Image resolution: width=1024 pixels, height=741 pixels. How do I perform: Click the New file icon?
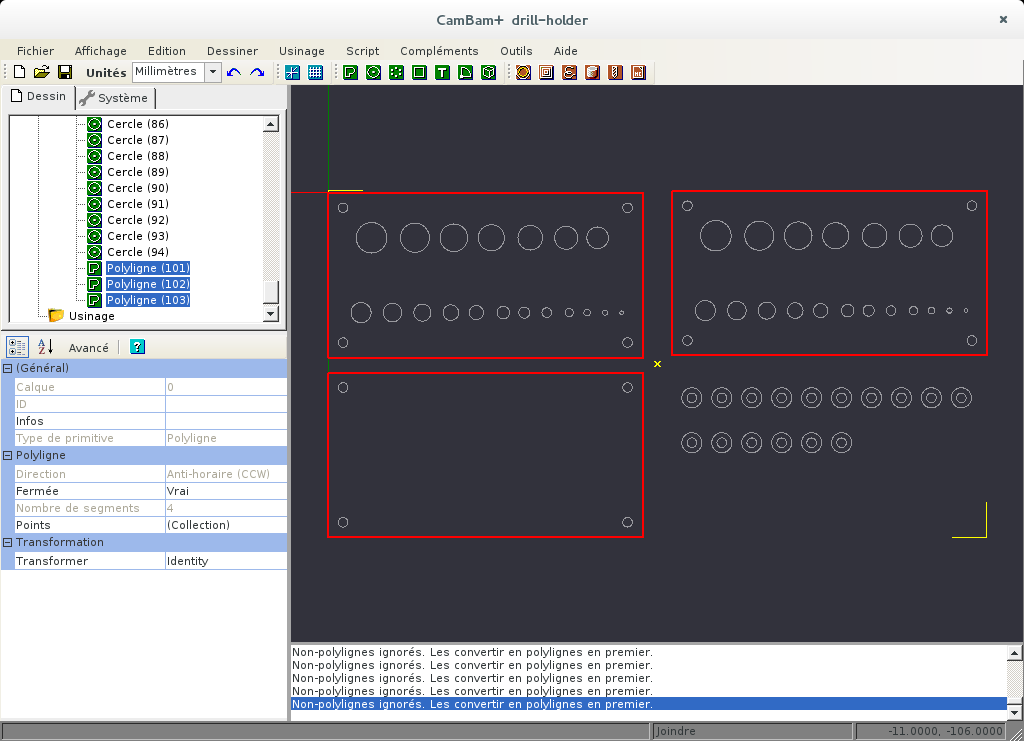click(19, 72)
